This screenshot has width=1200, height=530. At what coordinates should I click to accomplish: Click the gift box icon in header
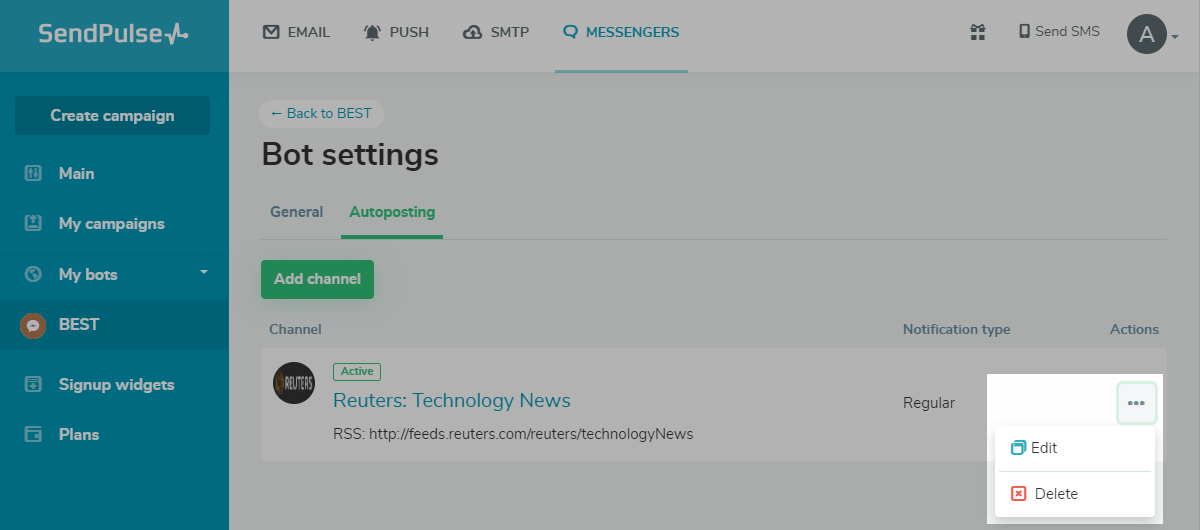[x=978, y=32]
